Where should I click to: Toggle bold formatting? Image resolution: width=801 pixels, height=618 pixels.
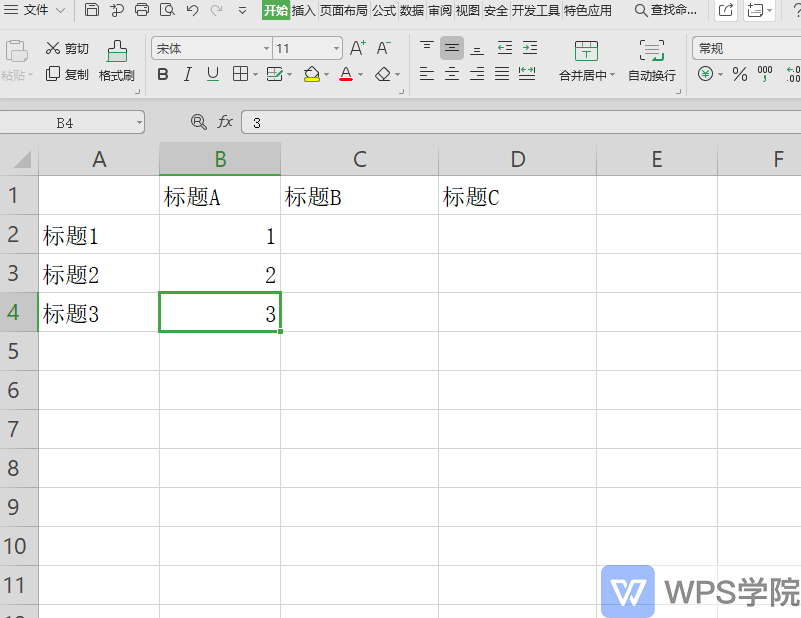pyautogui.click(x=163, y=75)
